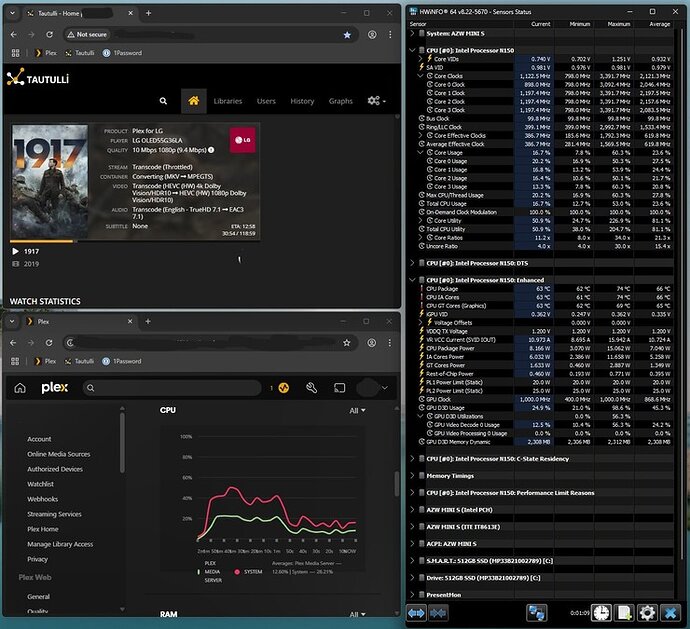The image size is (690, 629).
Task: Open Webhooks in Plex sidebar
Action: point(43,499)
